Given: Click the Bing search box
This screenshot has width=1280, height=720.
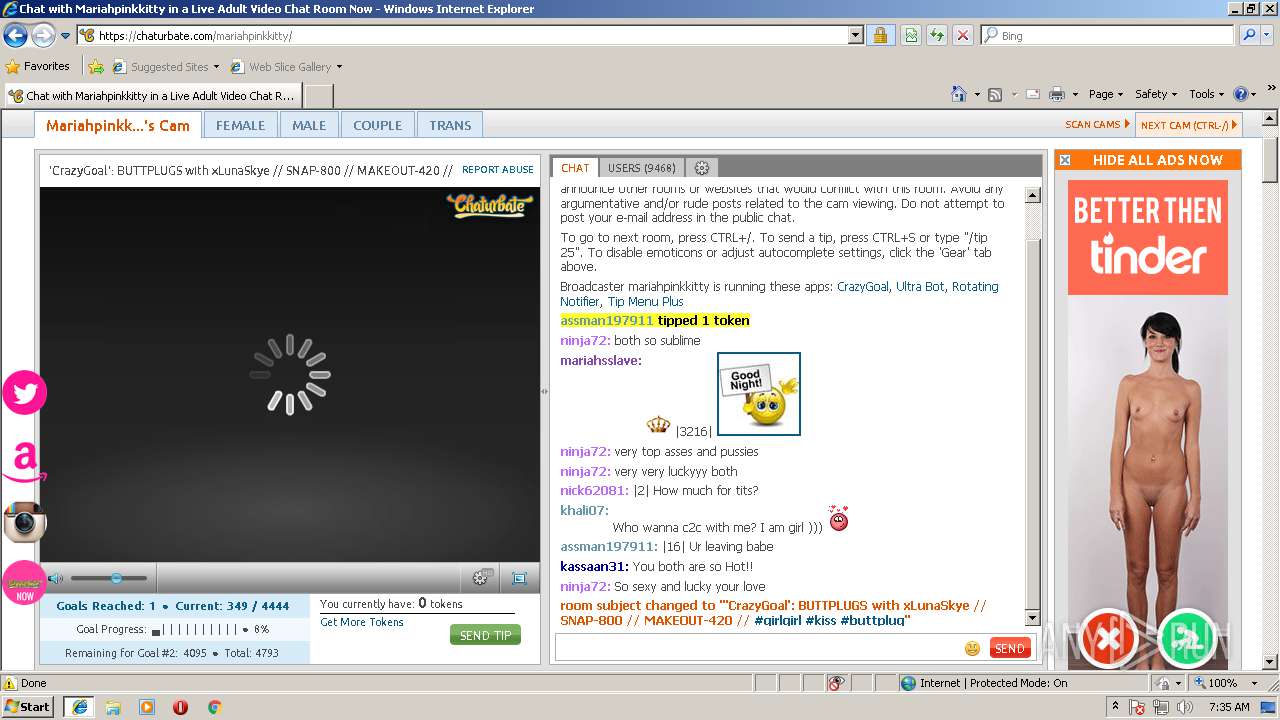Looking at the screenshot, I should 1107,35.
